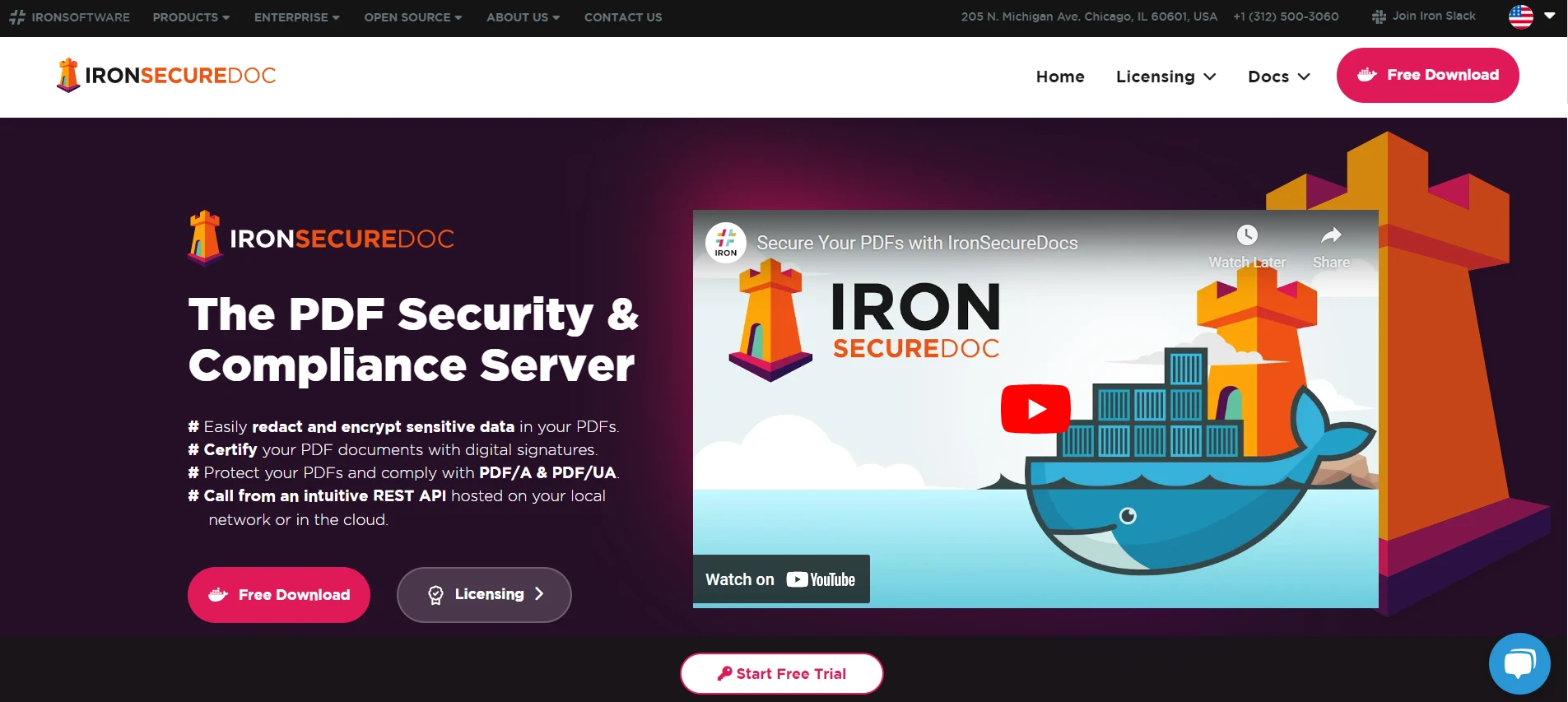Click the IronSecureDoc logo in header
This screenshot has height=702, width=1568.
(166, 76)
